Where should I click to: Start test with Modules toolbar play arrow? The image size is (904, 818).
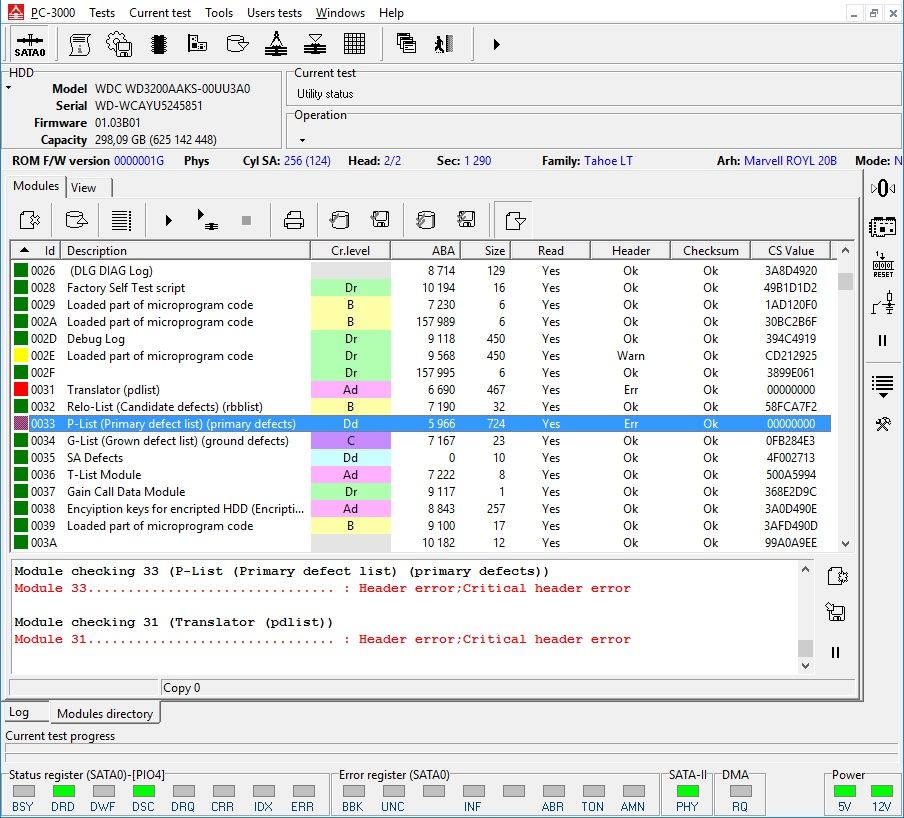pos(168,220)
